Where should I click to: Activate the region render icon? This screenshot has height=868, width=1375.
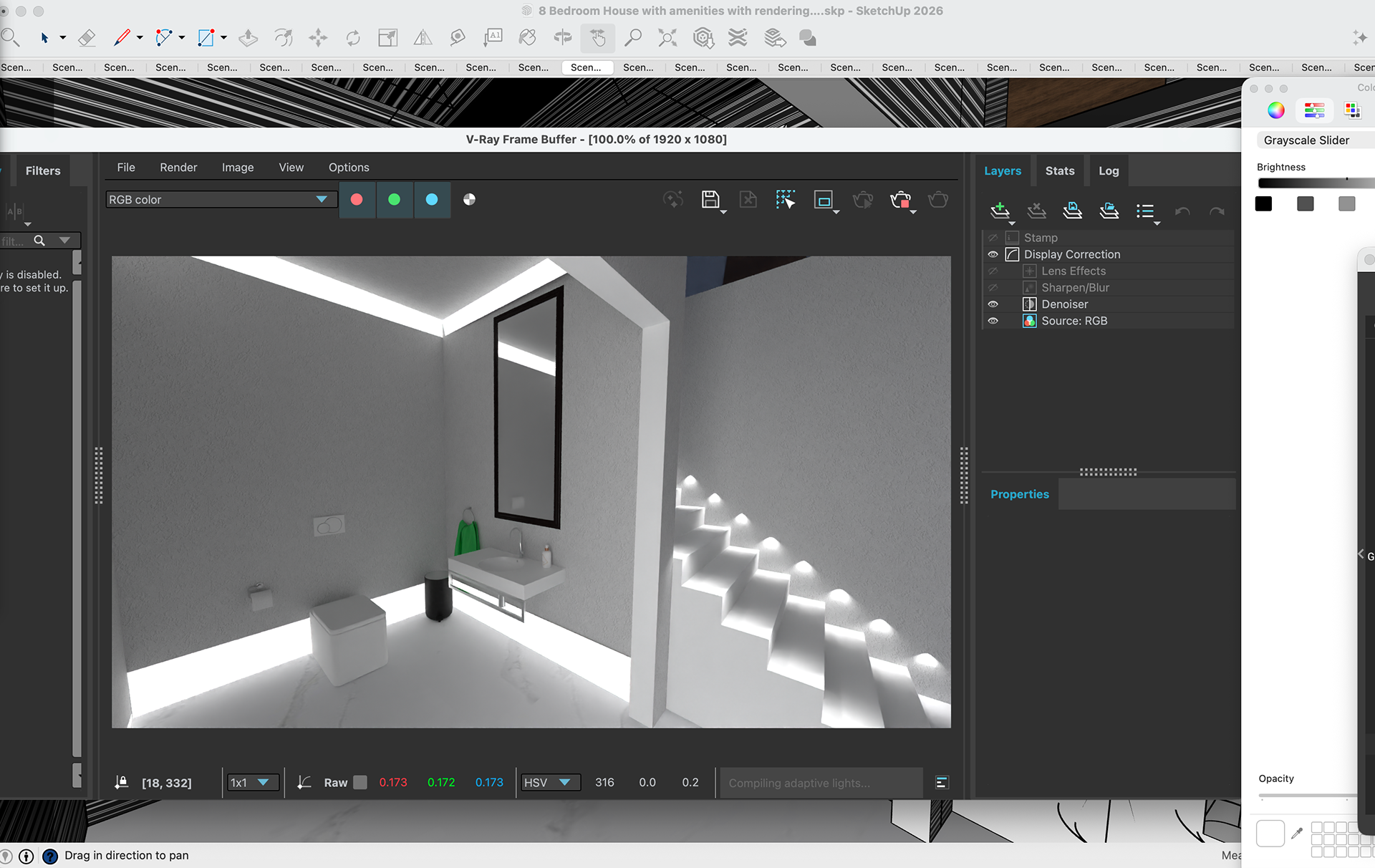point(823,200)
